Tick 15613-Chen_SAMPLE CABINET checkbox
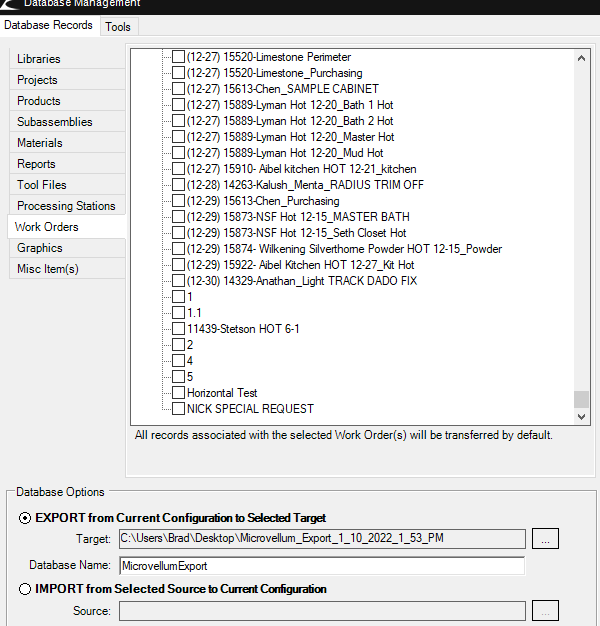This screenshot has width=600, height=626. (x=178, y=89)
